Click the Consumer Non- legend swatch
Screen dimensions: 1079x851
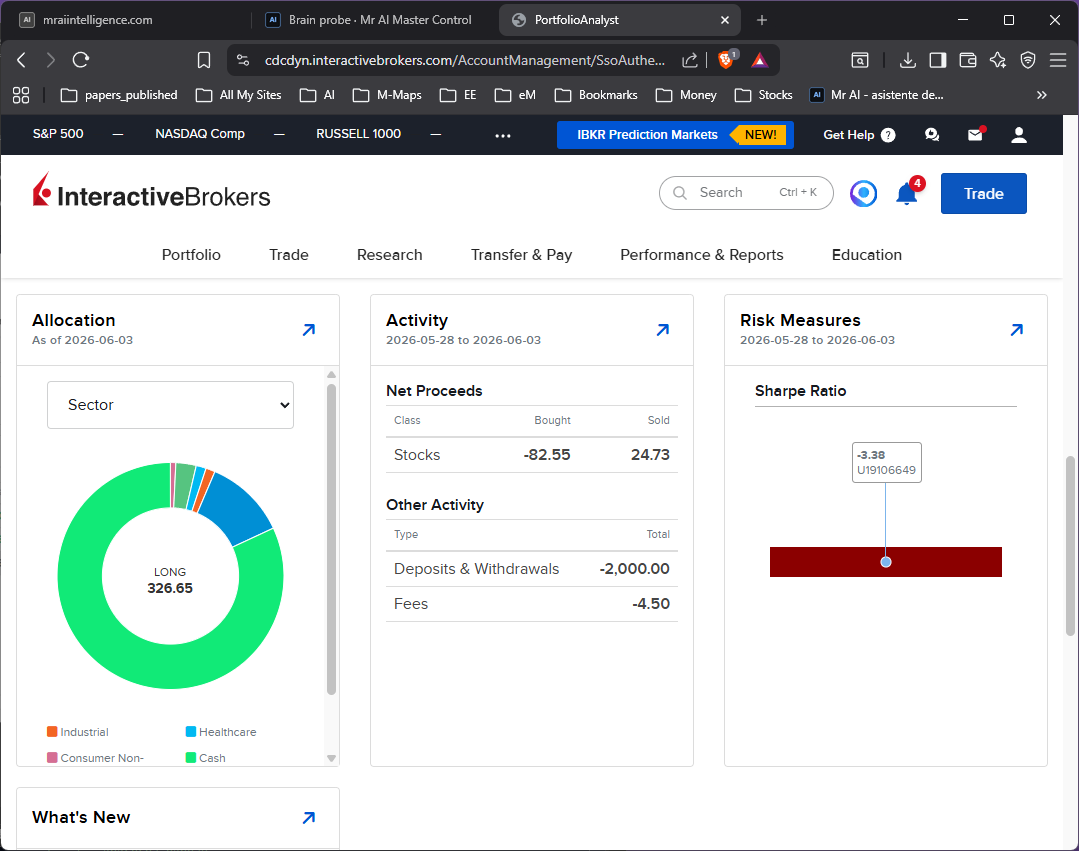pos(52,757)
